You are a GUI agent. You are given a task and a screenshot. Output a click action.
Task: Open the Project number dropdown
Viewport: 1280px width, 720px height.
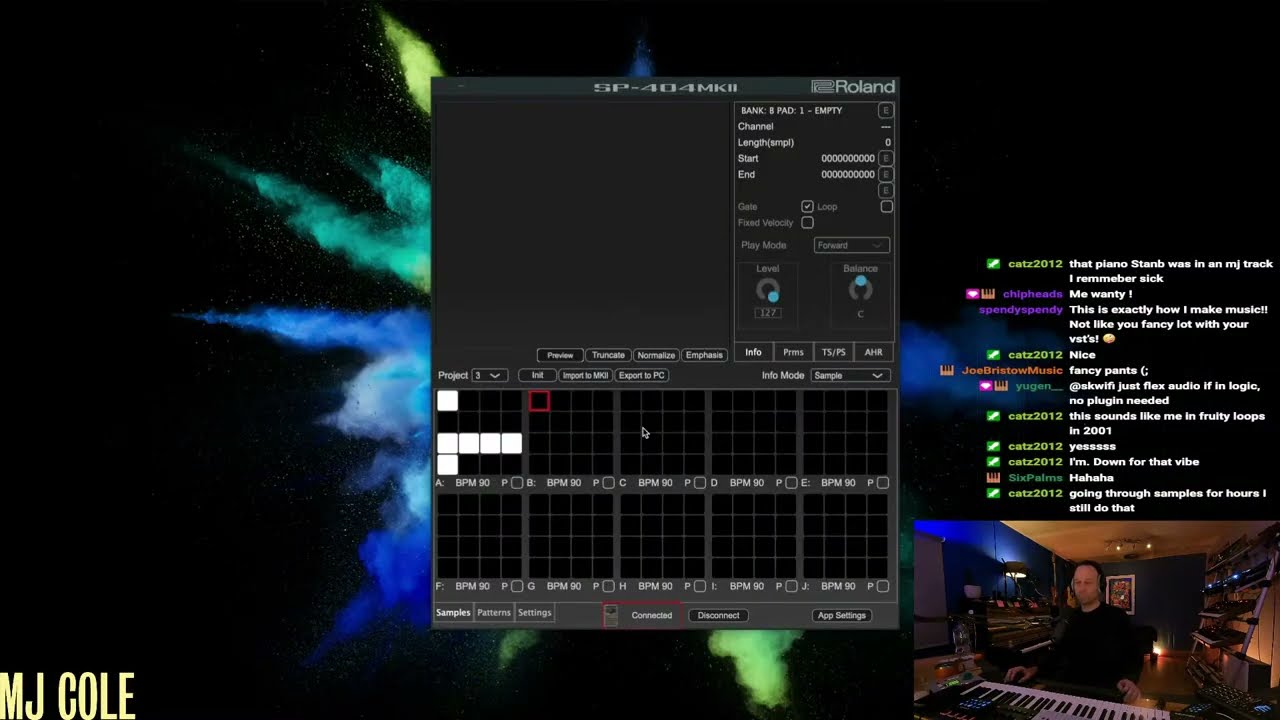[489, 375]
